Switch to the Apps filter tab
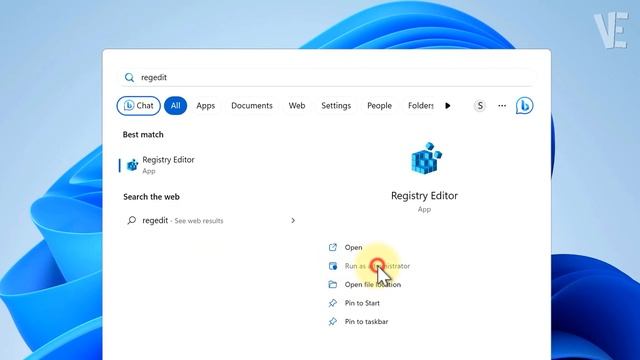Screen dimensions: 640x360 pyautogui.click(x=206, y=106)
